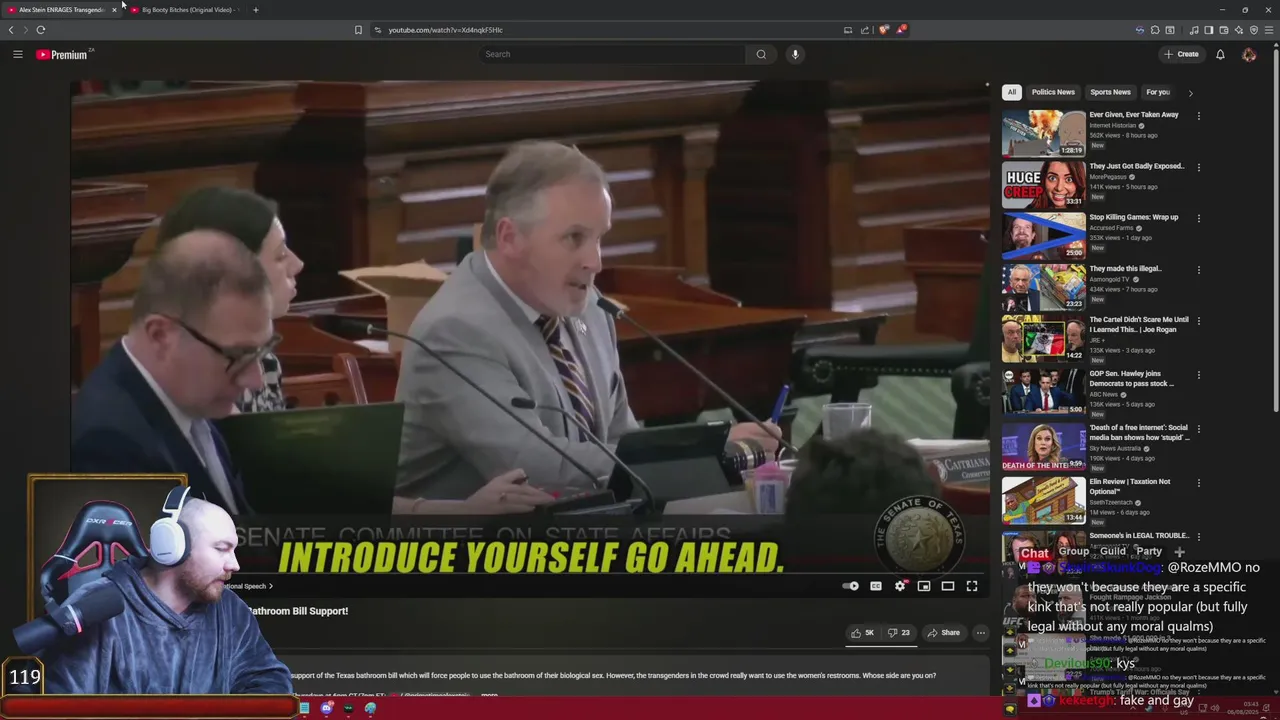
Task: Open browser extensions puzzle icon
Action: [x=1154, y=30]
